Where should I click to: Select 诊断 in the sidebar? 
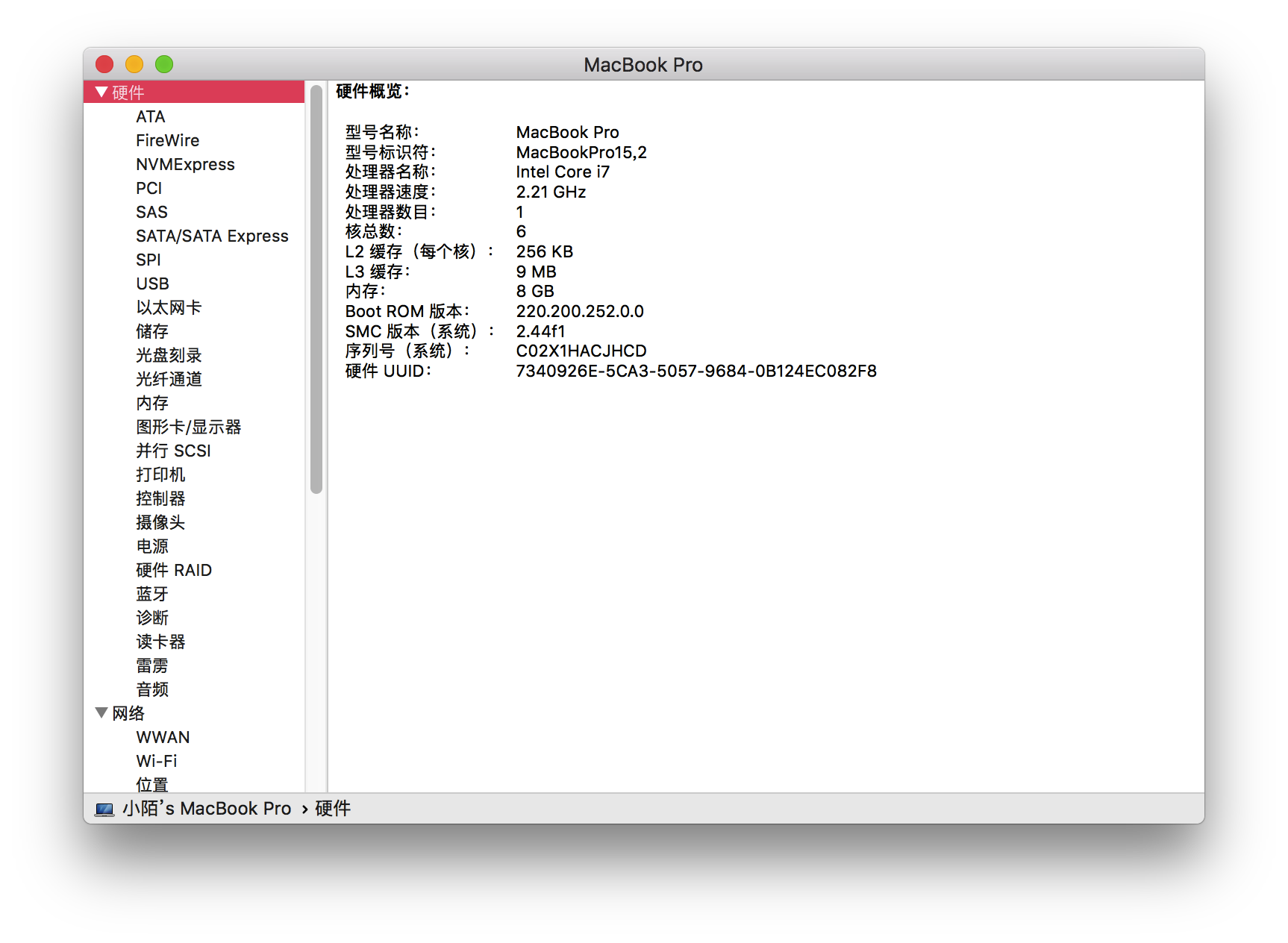[152, 618]
